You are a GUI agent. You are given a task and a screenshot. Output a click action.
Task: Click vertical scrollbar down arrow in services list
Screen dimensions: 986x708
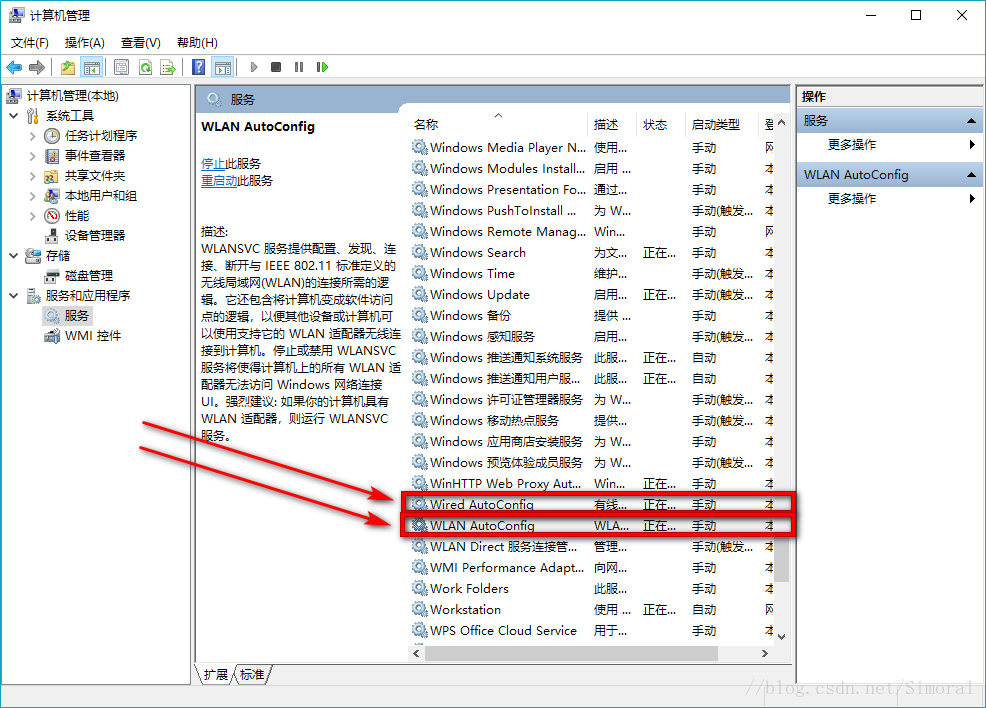click(782, 636)
